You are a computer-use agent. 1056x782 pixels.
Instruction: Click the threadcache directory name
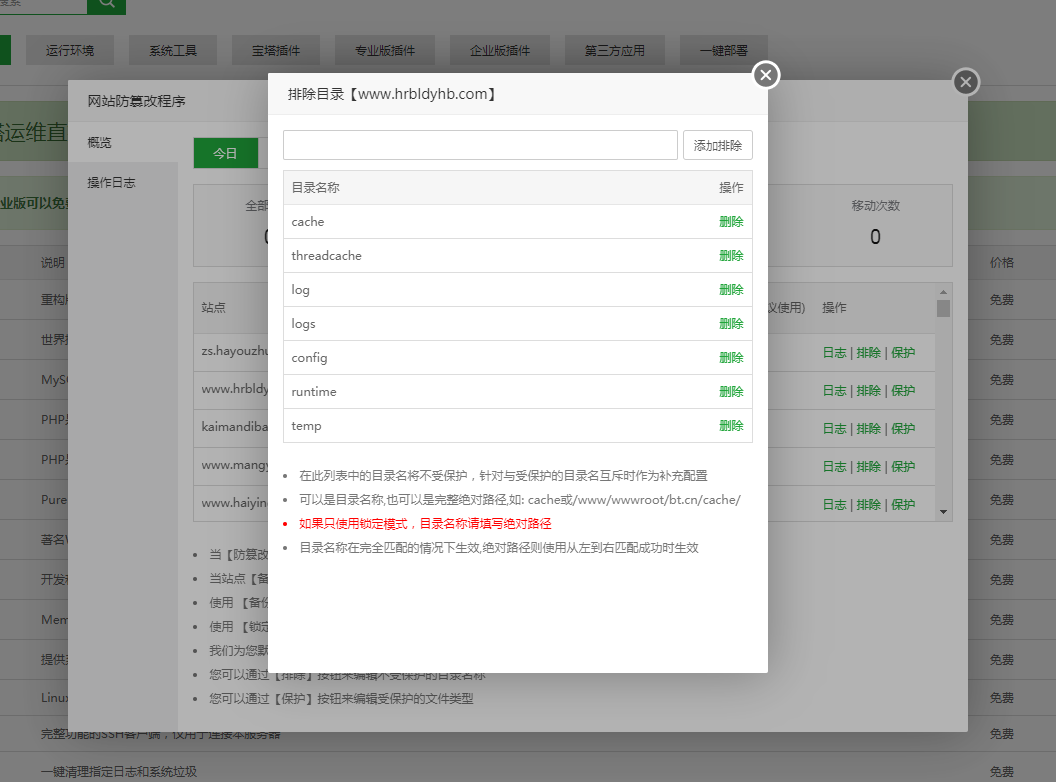coord(327,255)
